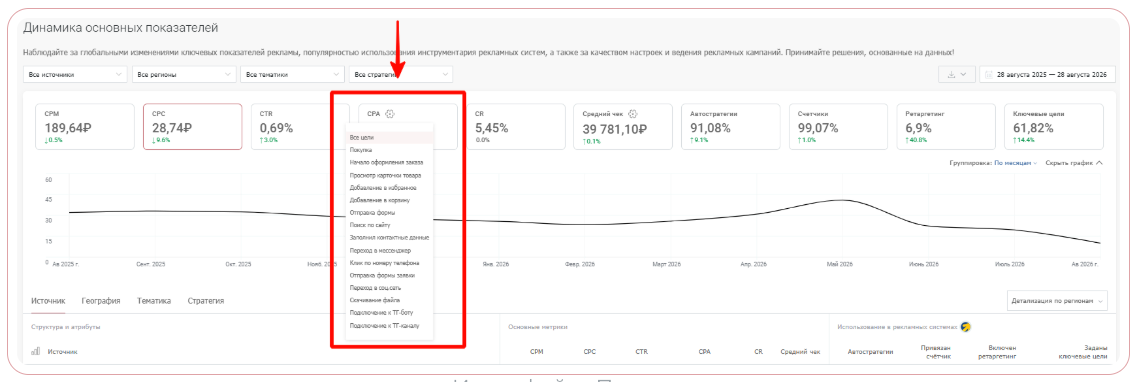Open the Все стратегии filter dropdown
Image resolution: width=1136 pixels, height=382 pixels.
[401, 75]
